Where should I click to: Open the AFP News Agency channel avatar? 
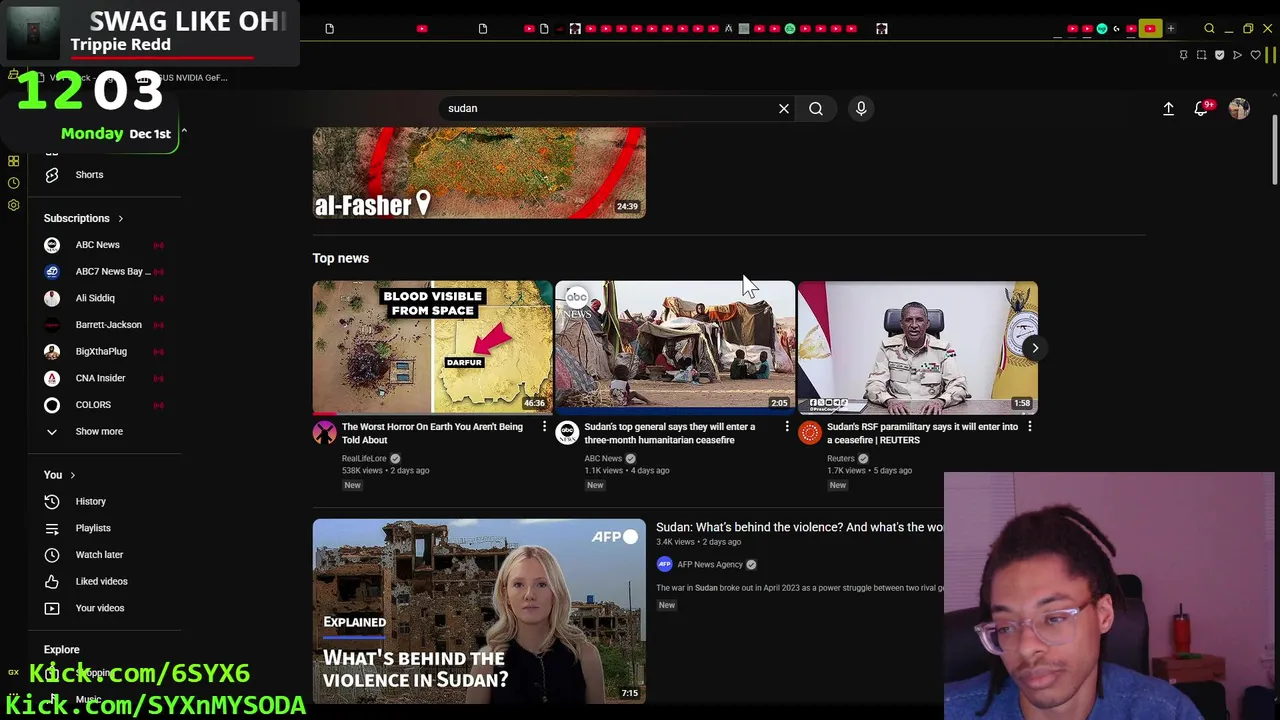point(664,564)
